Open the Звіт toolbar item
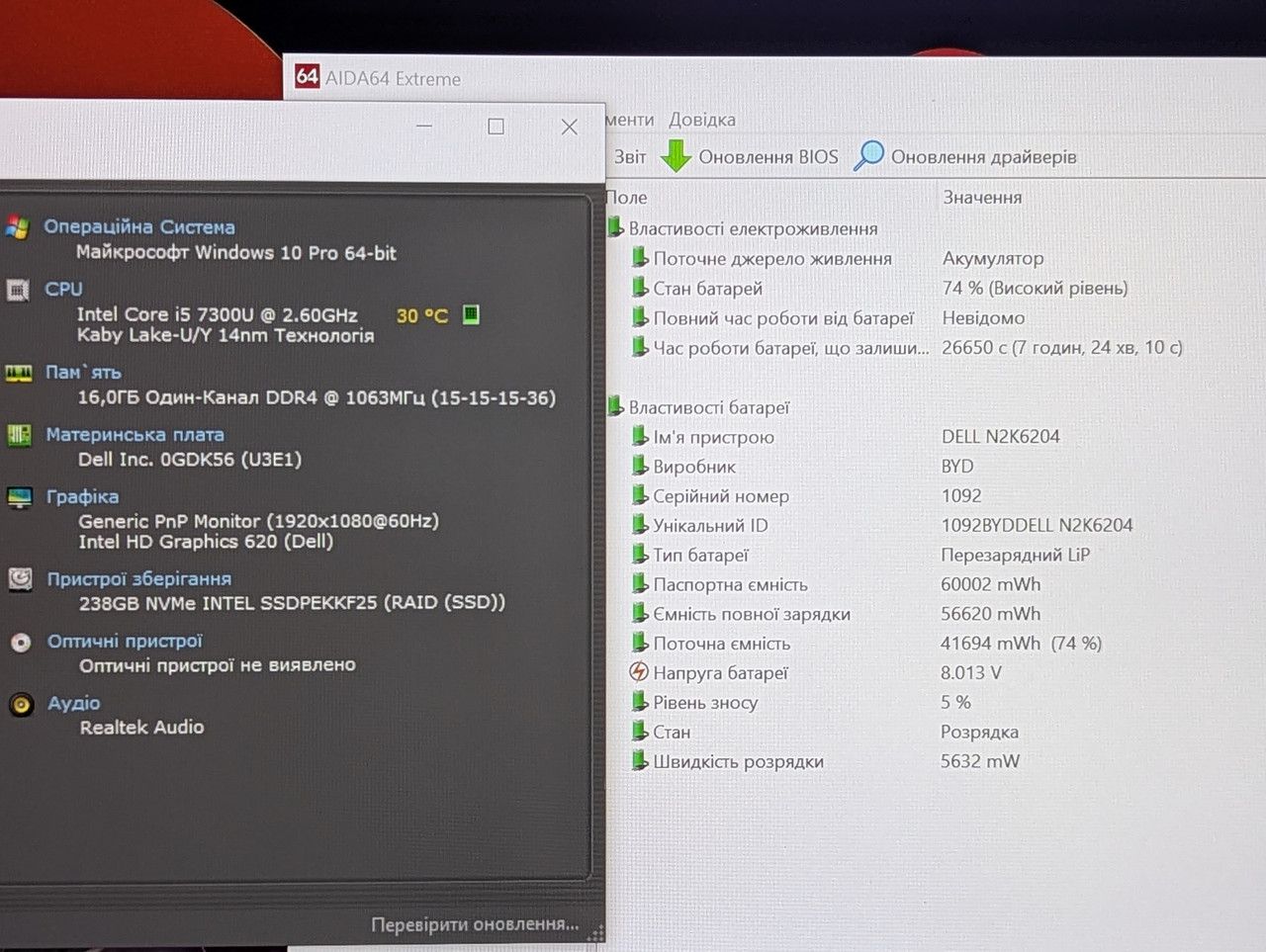Image resolution: width=1266 pixels, height=952 pixels. click(630, 157)
